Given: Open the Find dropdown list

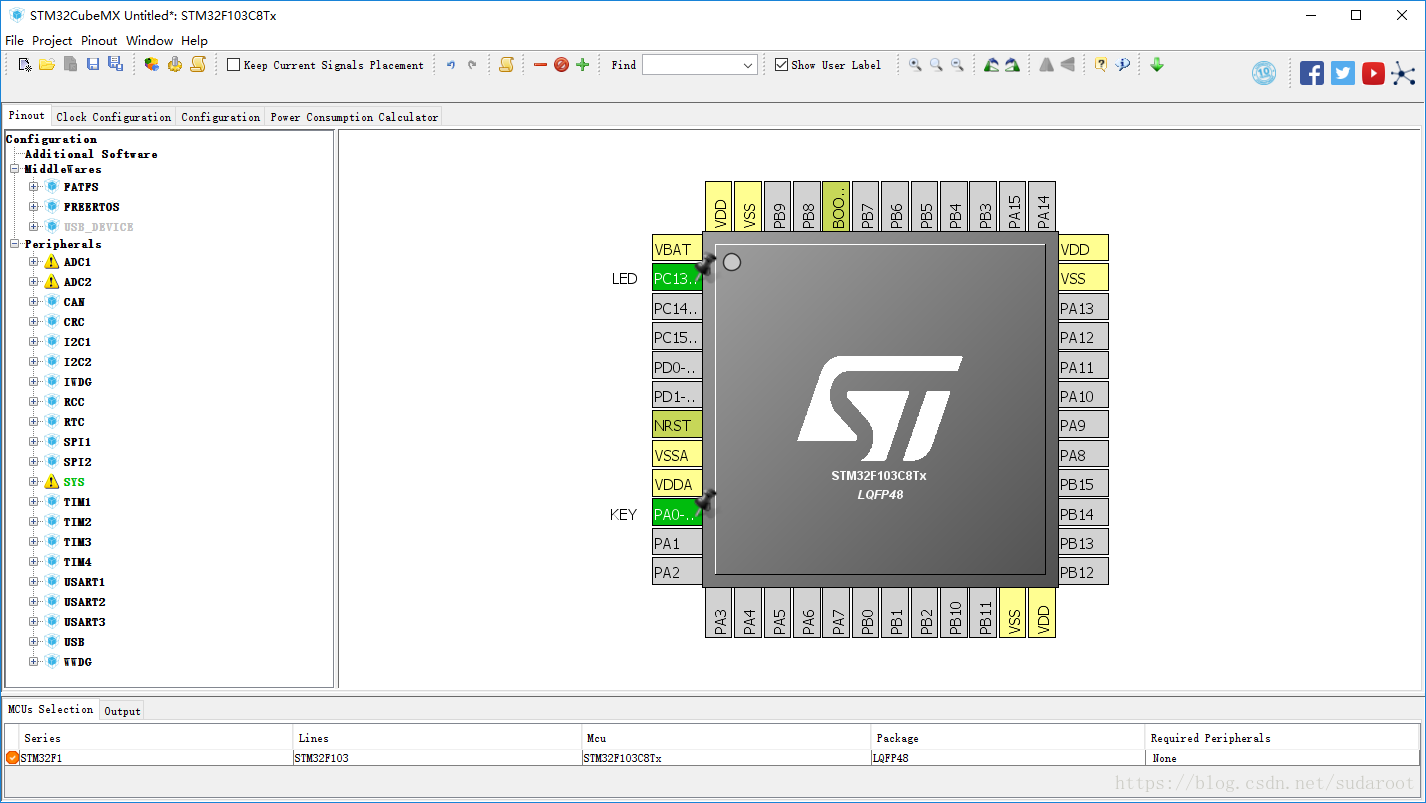Looking at the screenshot, I should click(x=748, y=65).
